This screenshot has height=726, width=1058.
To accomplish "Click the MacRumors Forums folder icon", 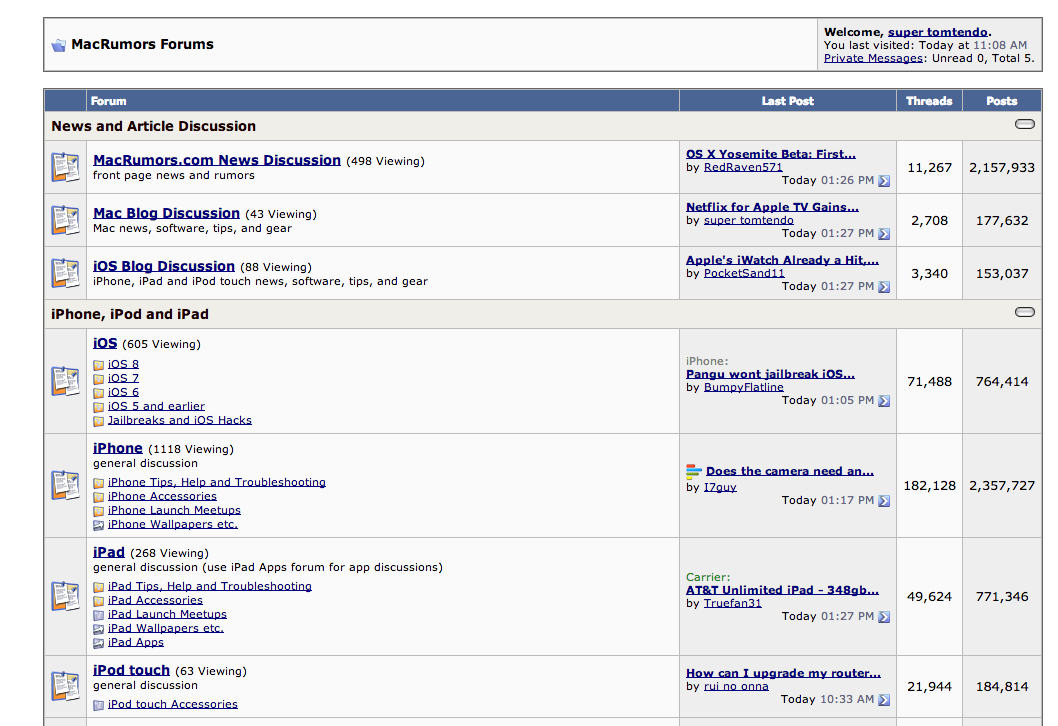I will (59, 45).
